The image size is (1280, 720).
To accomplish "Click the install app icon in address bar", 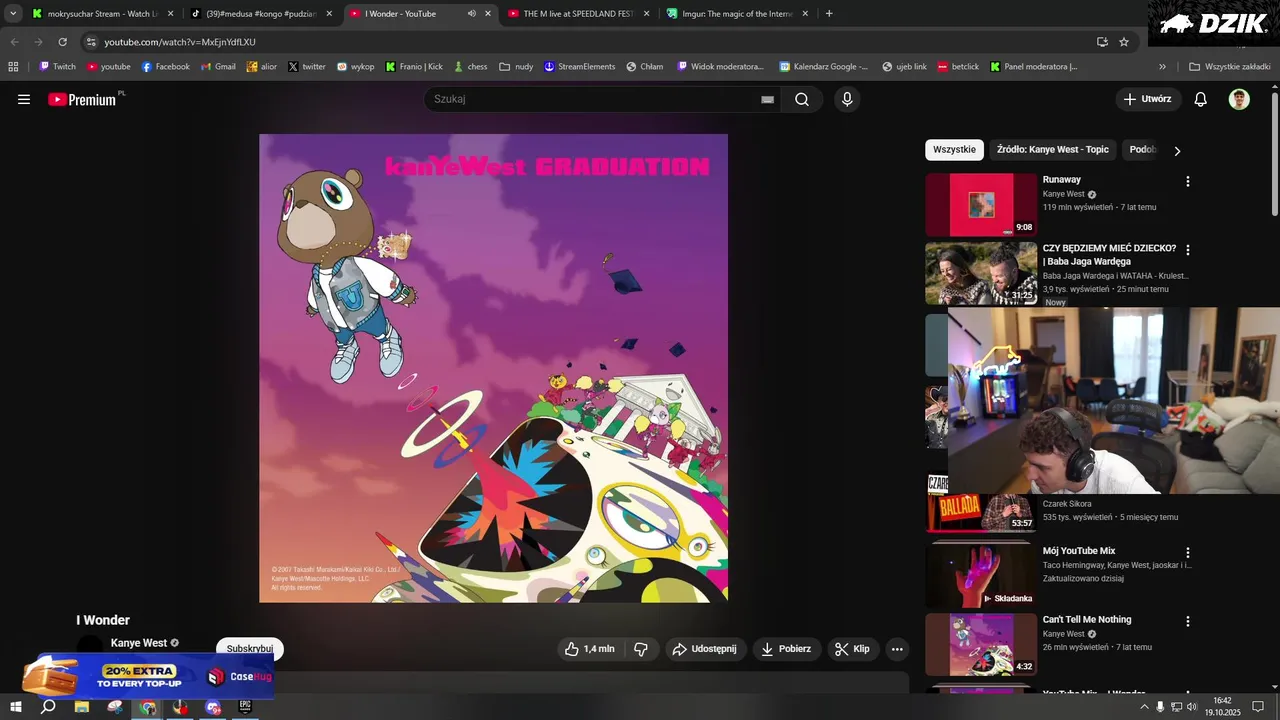I will pyautogui.click(x=1102, y=42).
